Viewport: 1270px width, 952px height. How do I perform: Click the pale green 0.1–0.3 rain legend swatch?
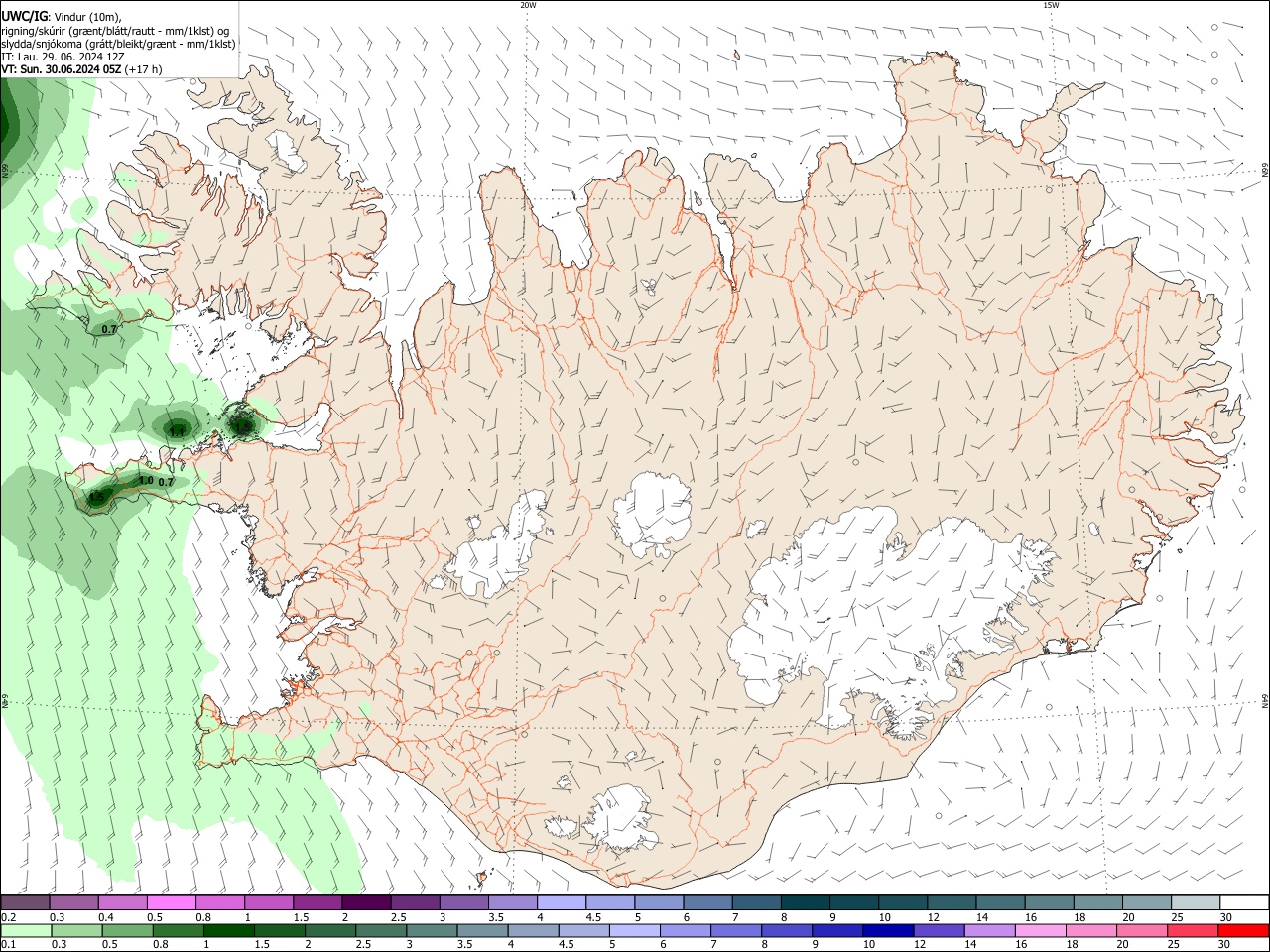coord(25,931)
